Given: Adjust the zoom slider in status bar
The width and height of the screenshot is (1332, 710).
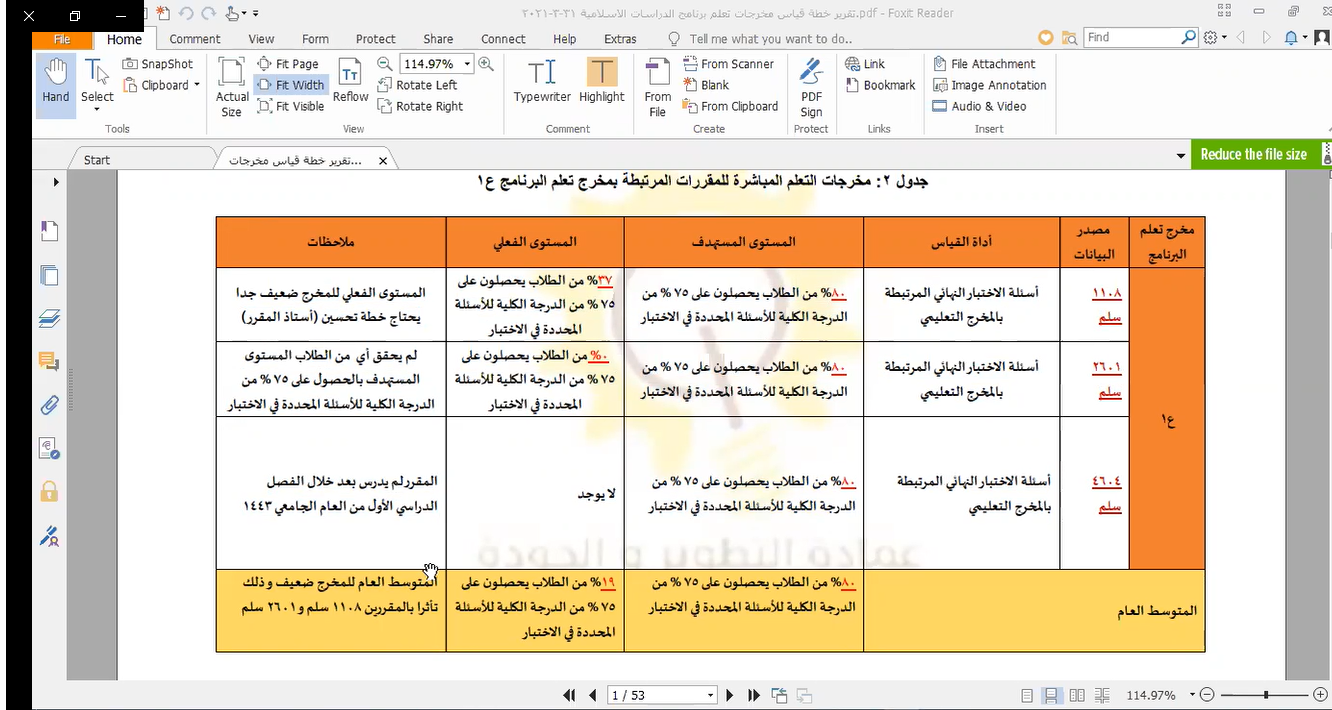Looking at the screenshot, I should [x=1266, y=695].
